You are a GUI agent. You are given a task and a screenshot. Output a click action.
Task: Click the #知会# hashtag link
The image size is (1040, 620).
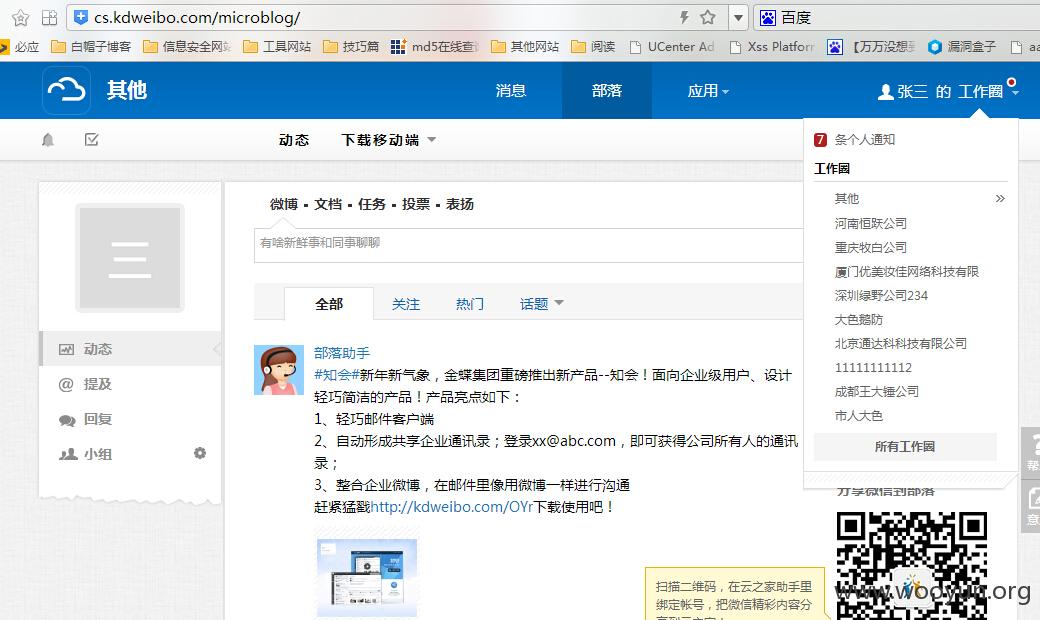tap(336, 375)
